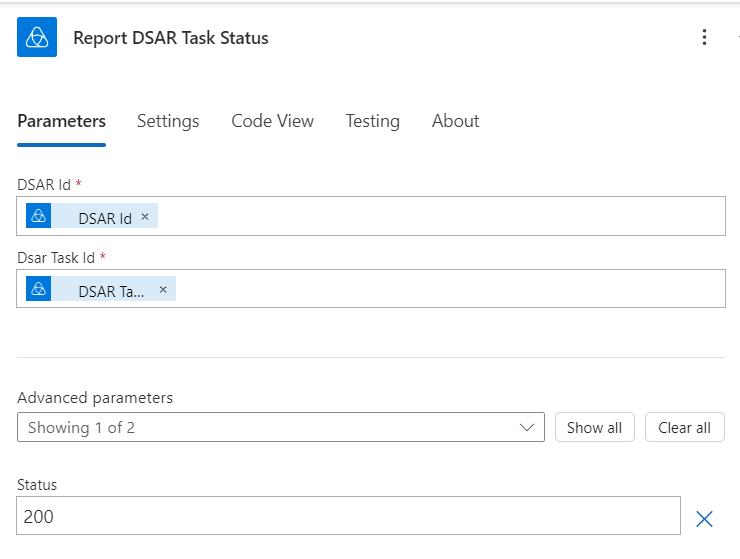The height and width of the screenshot is (559, 740).
Task: Expand the Advanced parameters dropdown chevron
Action: tap(527, 427)
